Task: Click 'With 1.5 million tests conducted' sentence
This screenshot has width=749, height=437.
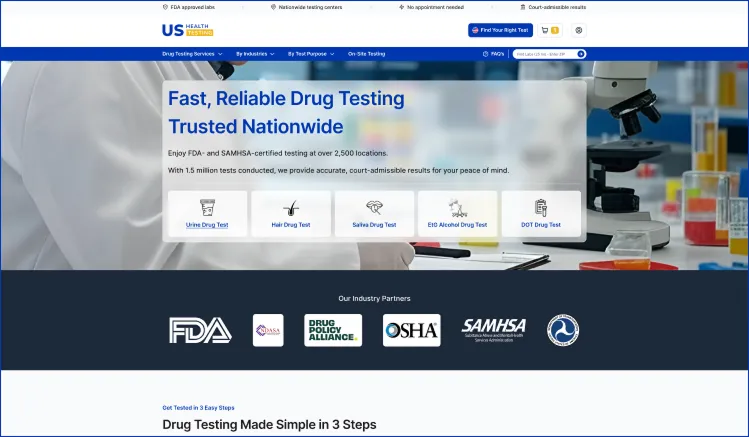Action: [338, 171]
